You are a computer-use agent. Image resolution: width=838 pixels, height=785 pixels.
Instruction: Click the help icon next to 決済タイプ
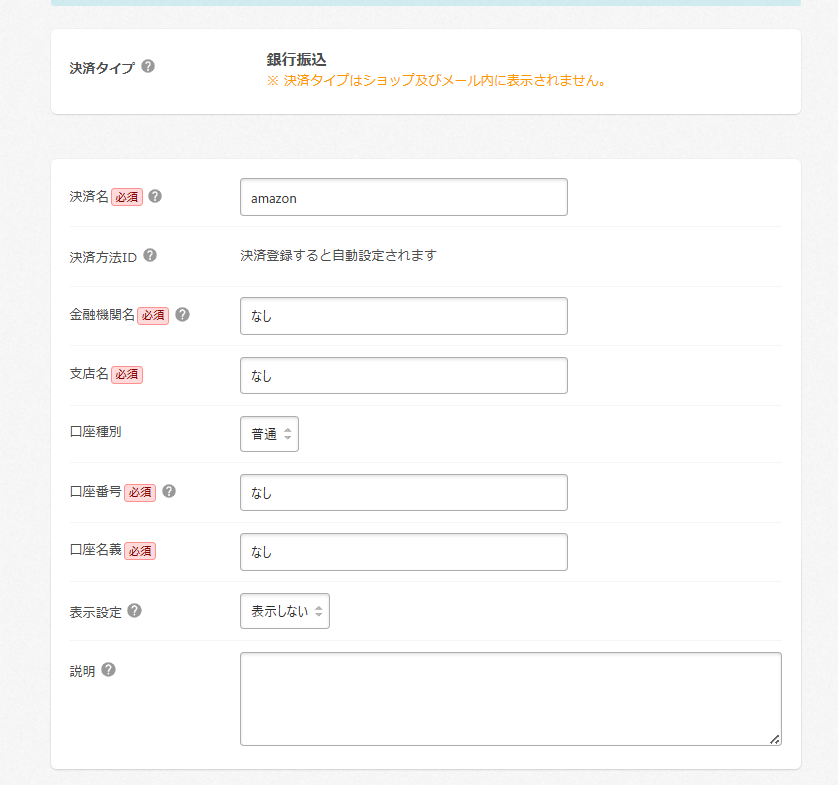(148, 67)
